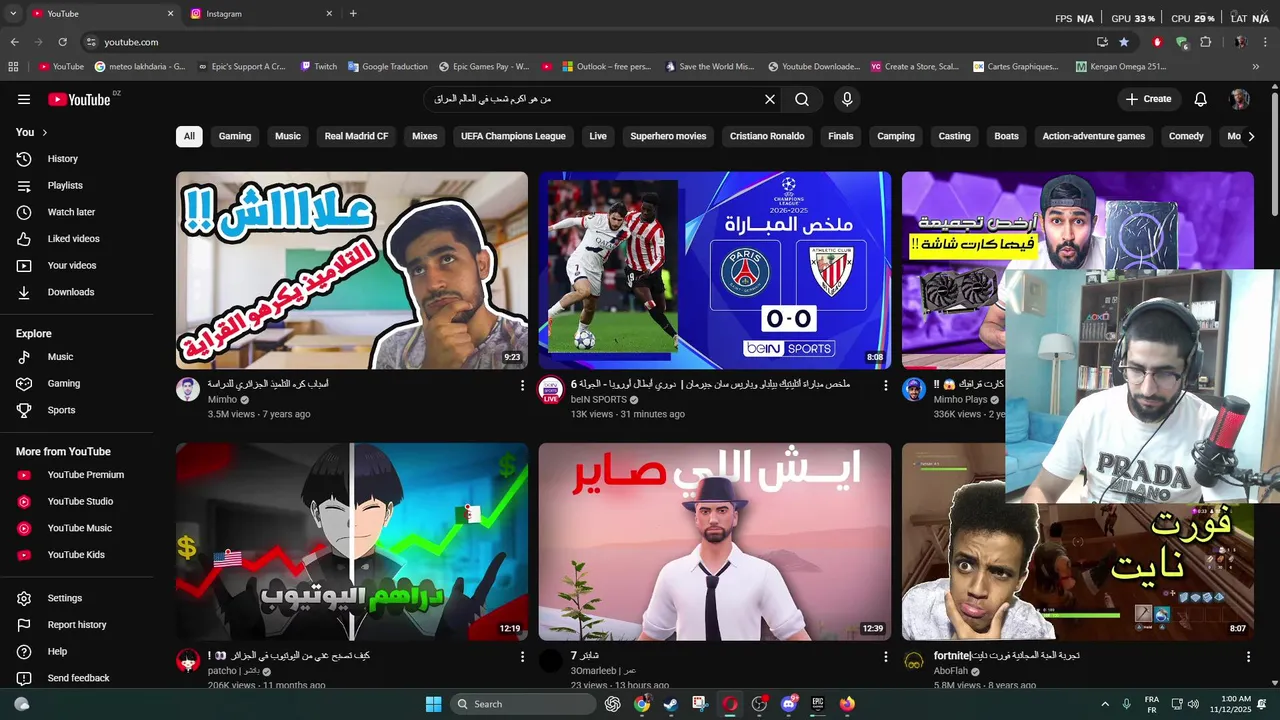Click the browser address bar
Screen dimensions: 1280x720
point(590,42)
